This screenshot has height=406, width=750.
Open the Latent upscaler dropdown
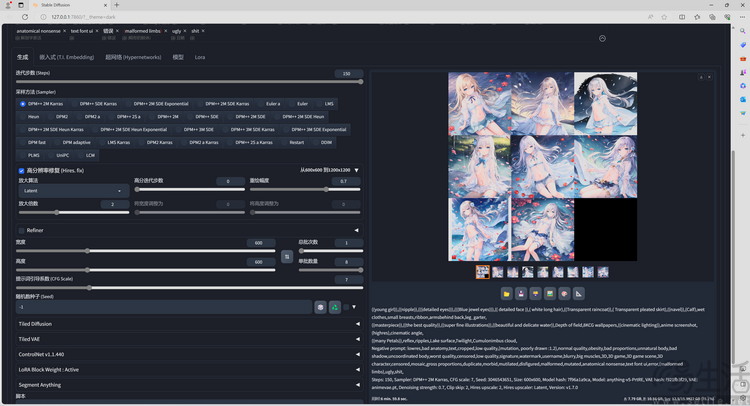73,191
